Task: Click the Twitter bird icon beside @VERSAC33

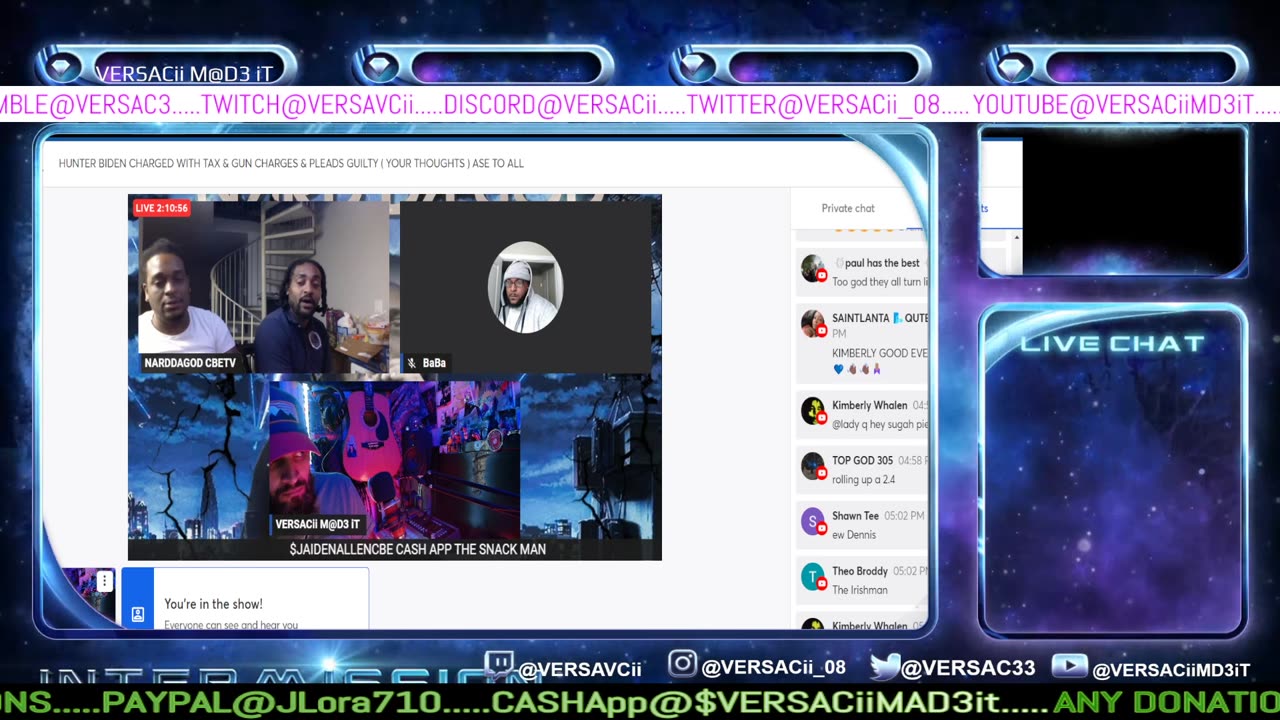Action: [x=885, y=666]
